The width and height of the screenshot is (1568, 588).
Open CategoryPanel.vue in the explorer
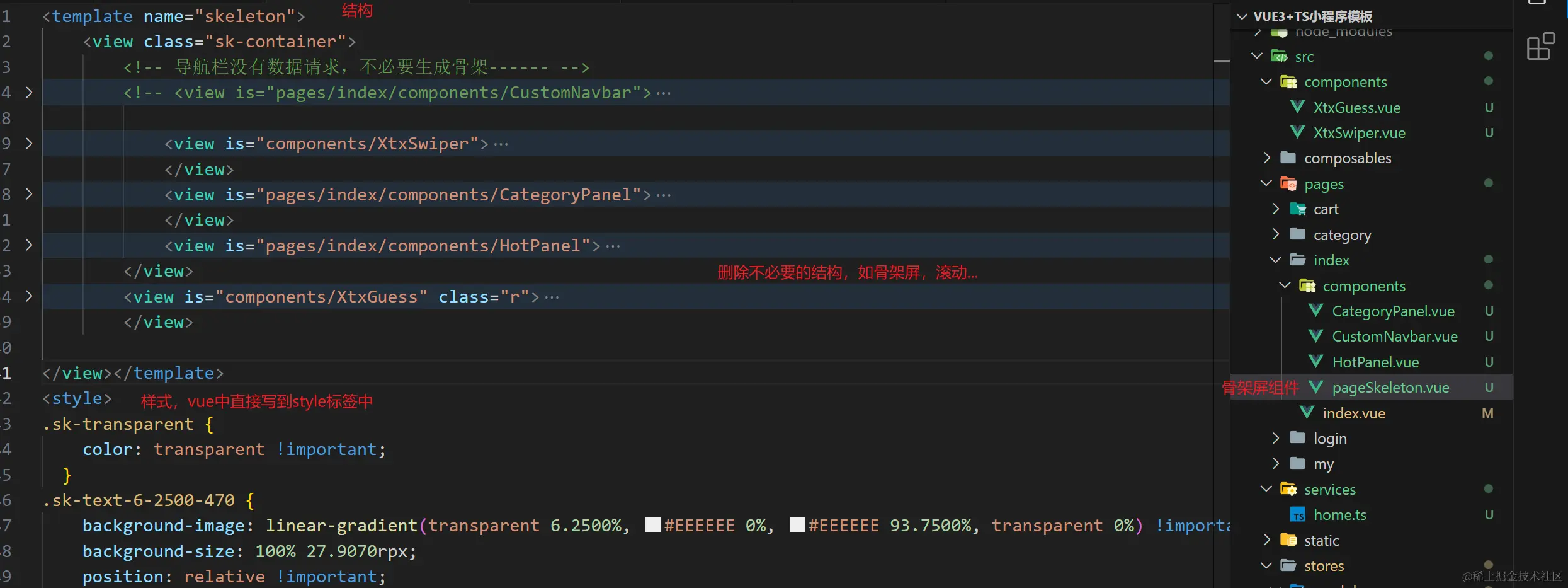coord(1394,311)
